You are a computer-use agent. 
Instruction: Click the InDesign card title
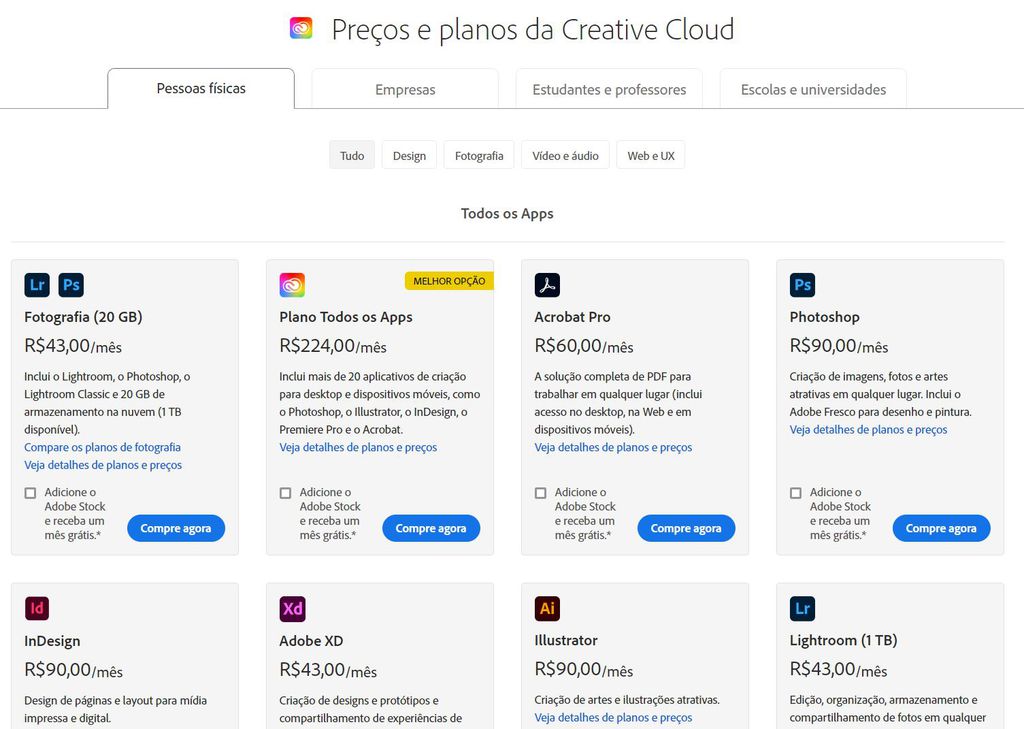52,641
